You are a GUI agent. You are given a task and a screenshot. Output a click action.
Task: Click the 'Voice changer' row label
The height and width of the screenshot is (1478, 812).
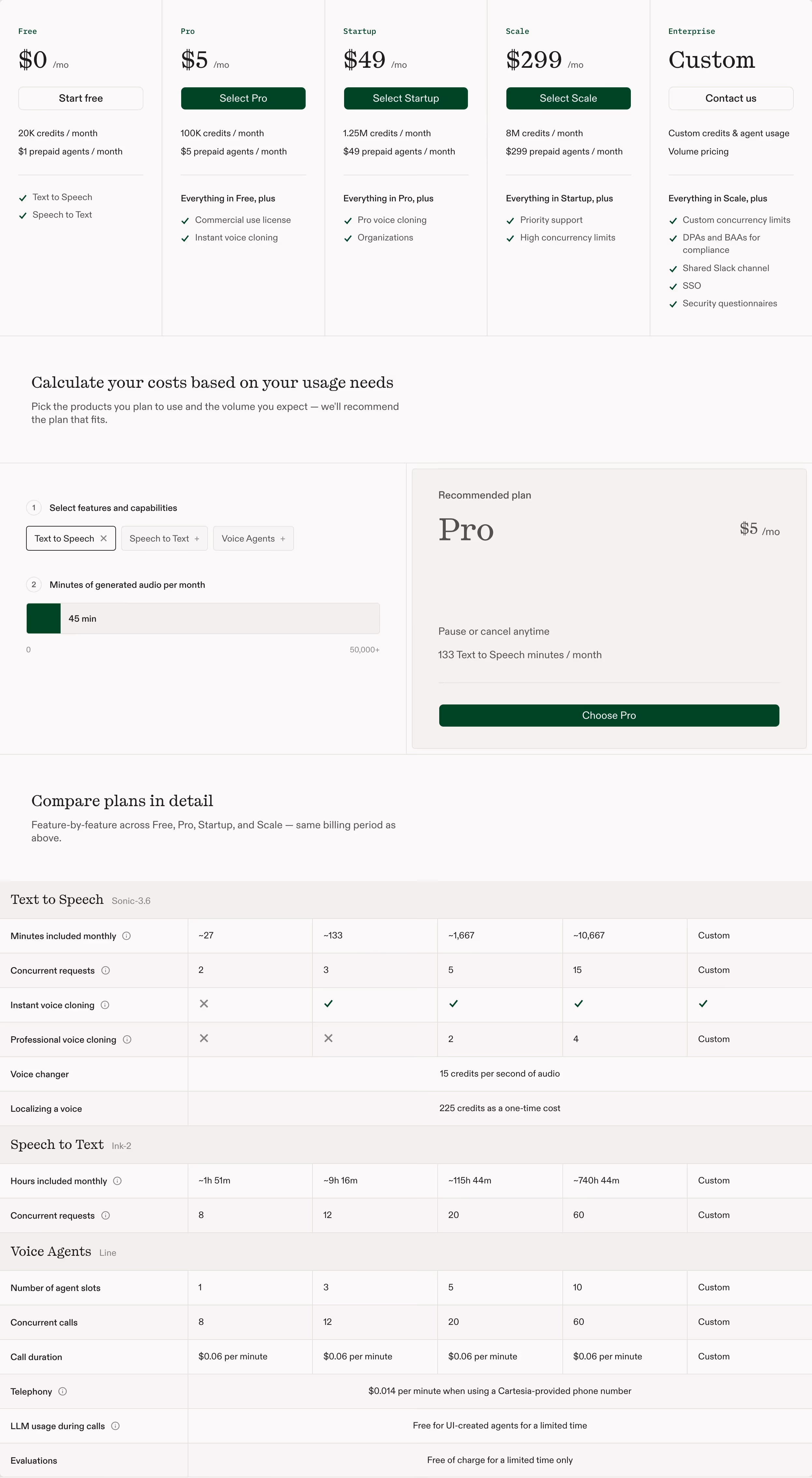tap(40, 1074)
